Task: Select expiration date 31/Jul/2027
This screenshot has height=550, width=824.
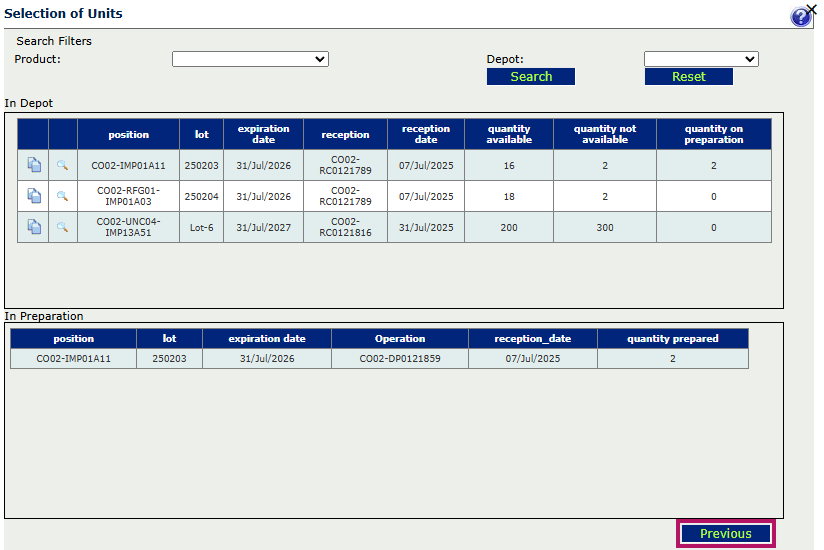Action: [x=263, y=227]
